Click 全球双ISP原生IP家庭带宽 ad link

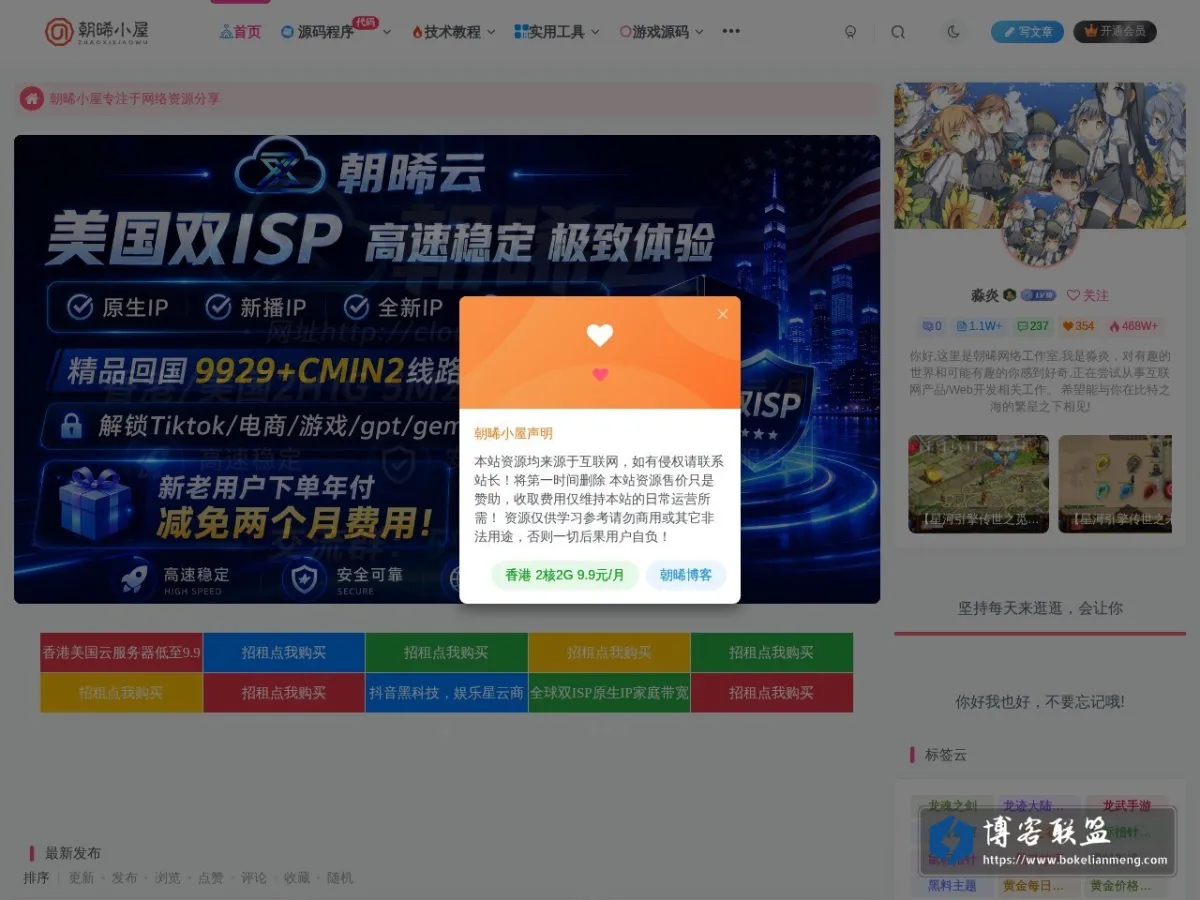(x=609, y=693)
